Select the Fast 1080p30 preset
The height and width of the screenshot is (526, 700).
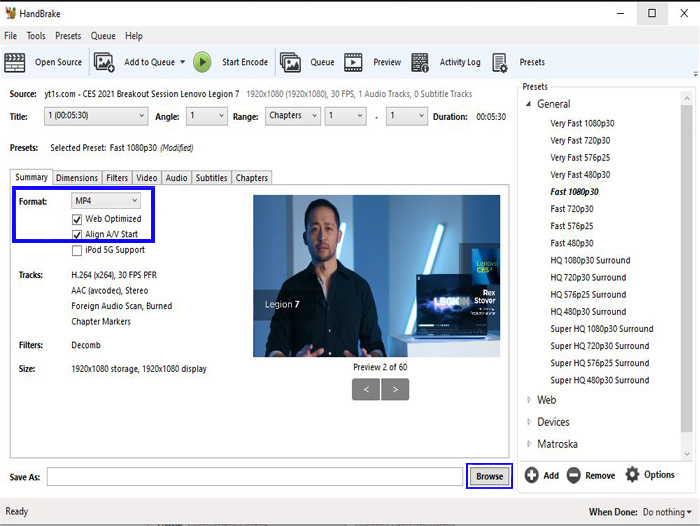(x=574, y=192)
